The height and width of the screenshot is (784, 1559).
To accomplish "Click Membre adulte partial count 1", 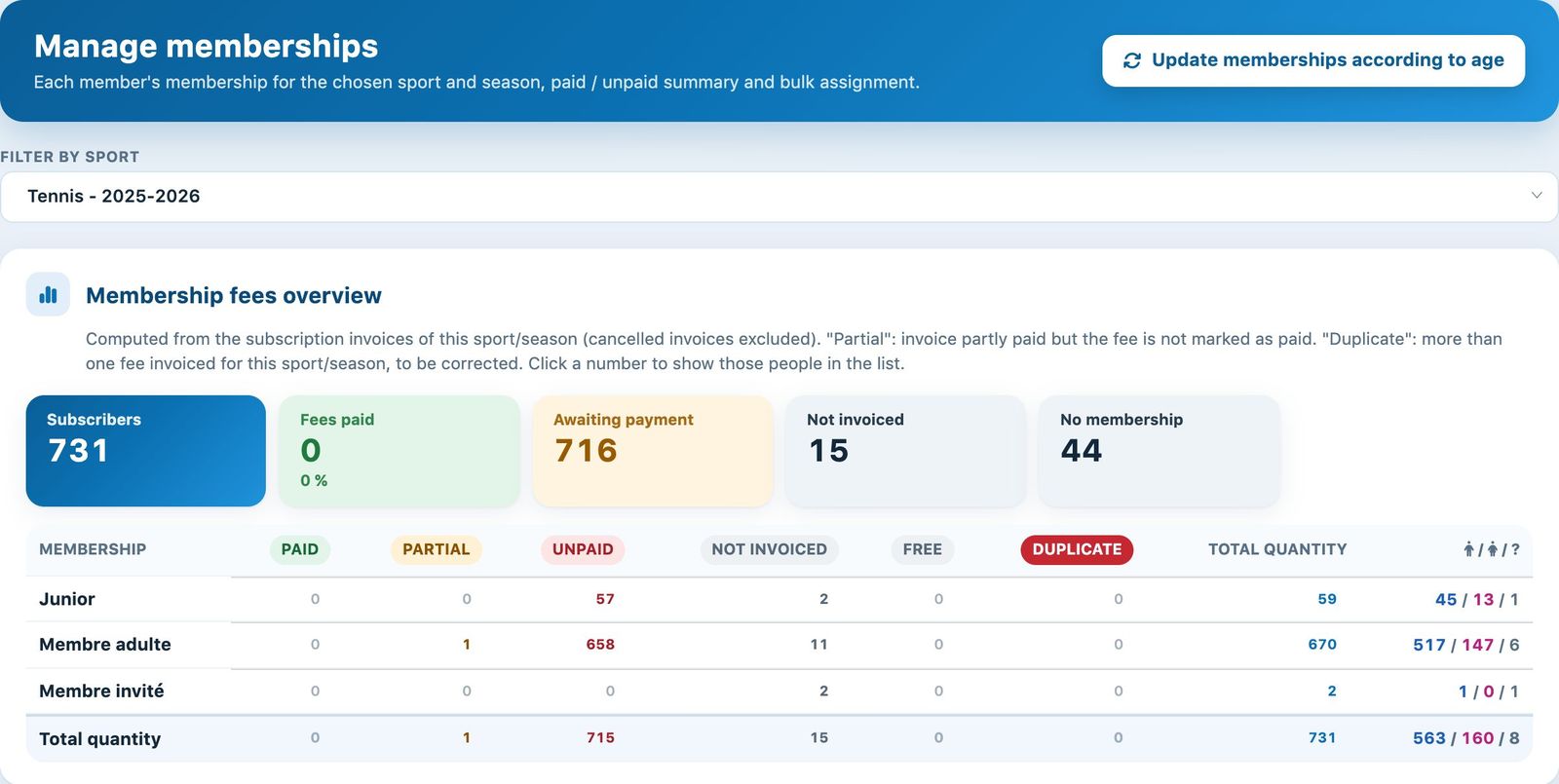I will 467,644.
